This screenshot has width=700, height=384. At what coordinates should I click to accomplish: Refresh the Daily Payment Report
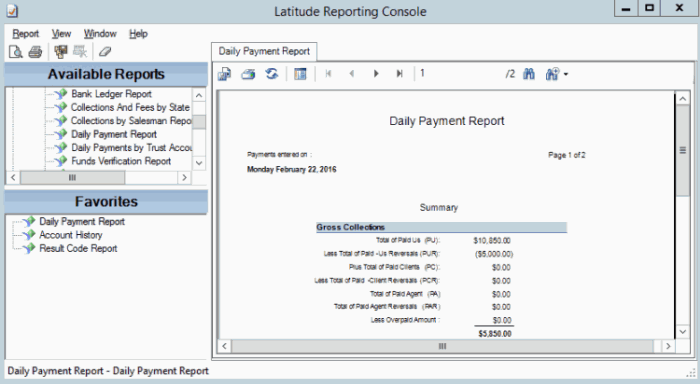pos(272,74)
